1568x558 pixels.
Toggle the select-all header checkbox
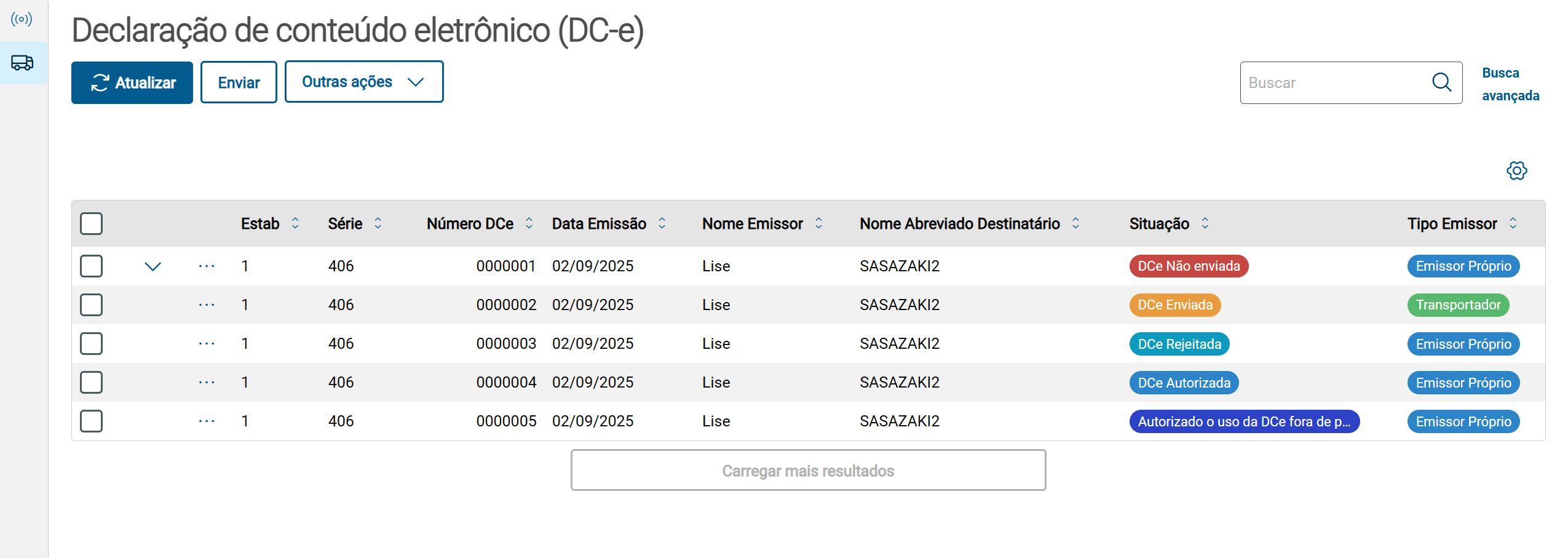[92, 223]
